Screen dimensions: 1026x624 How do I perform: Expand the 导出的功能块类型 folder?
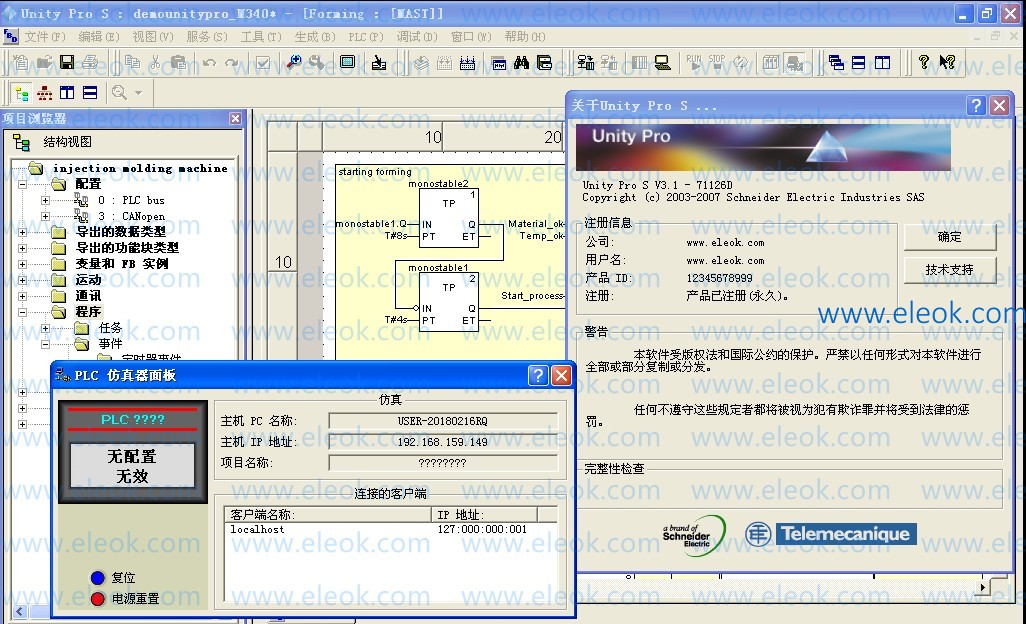[22, 248]
